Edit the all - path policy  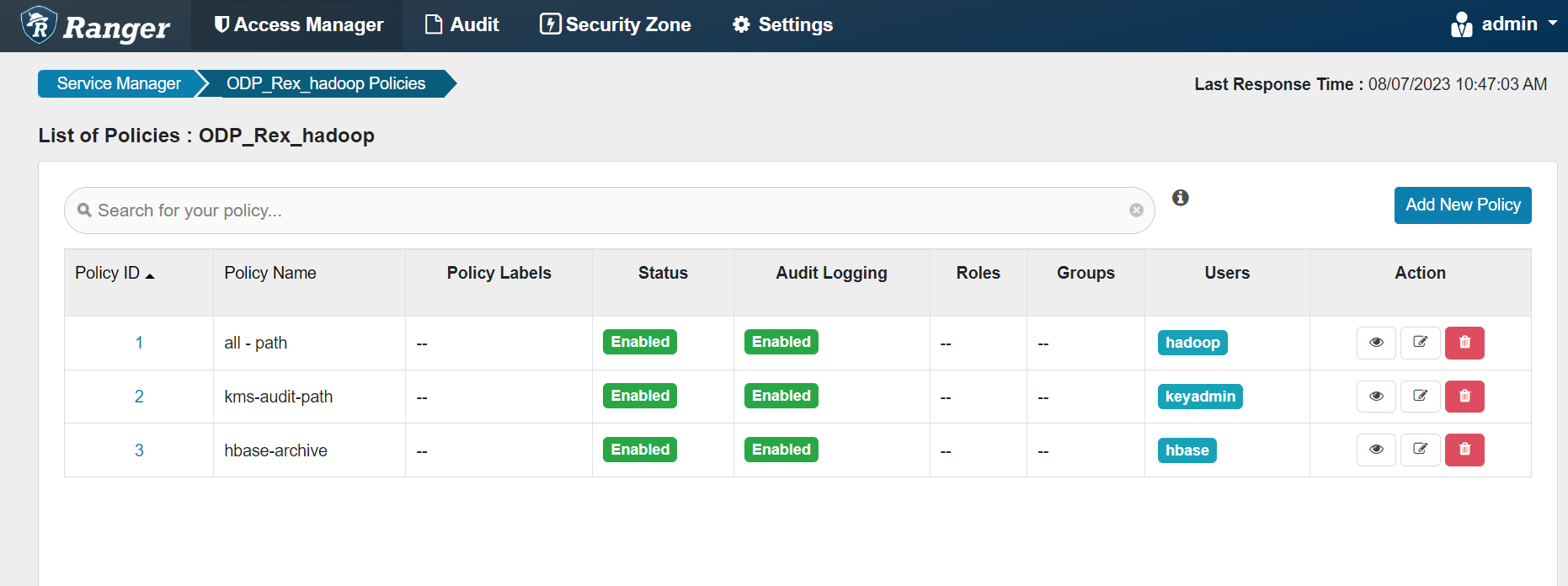[x=1420, y=343]
